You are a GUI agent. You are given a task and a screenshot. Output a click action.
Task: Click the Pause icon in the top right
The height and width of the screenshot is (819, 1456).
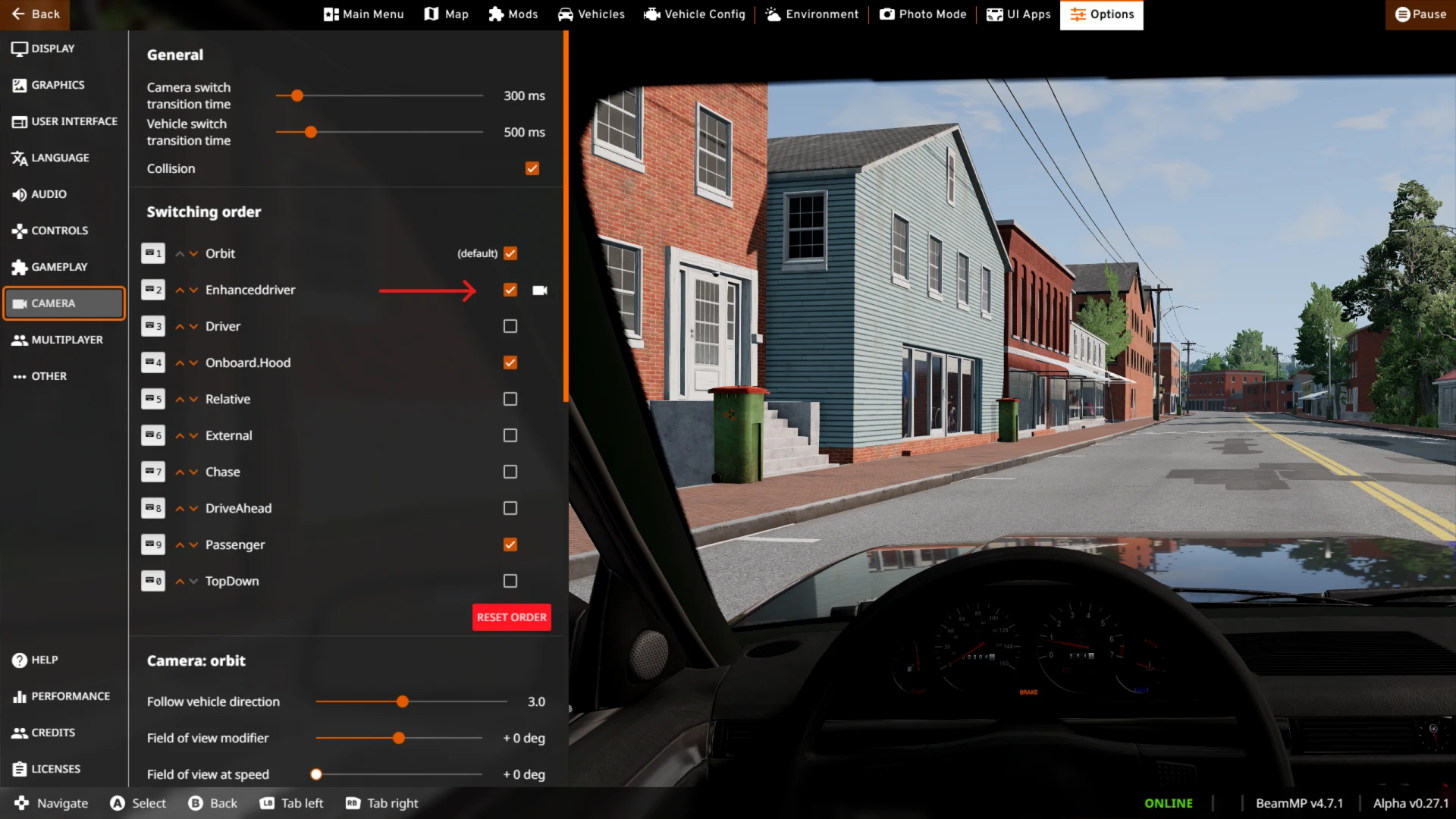tap(1402, 14)
